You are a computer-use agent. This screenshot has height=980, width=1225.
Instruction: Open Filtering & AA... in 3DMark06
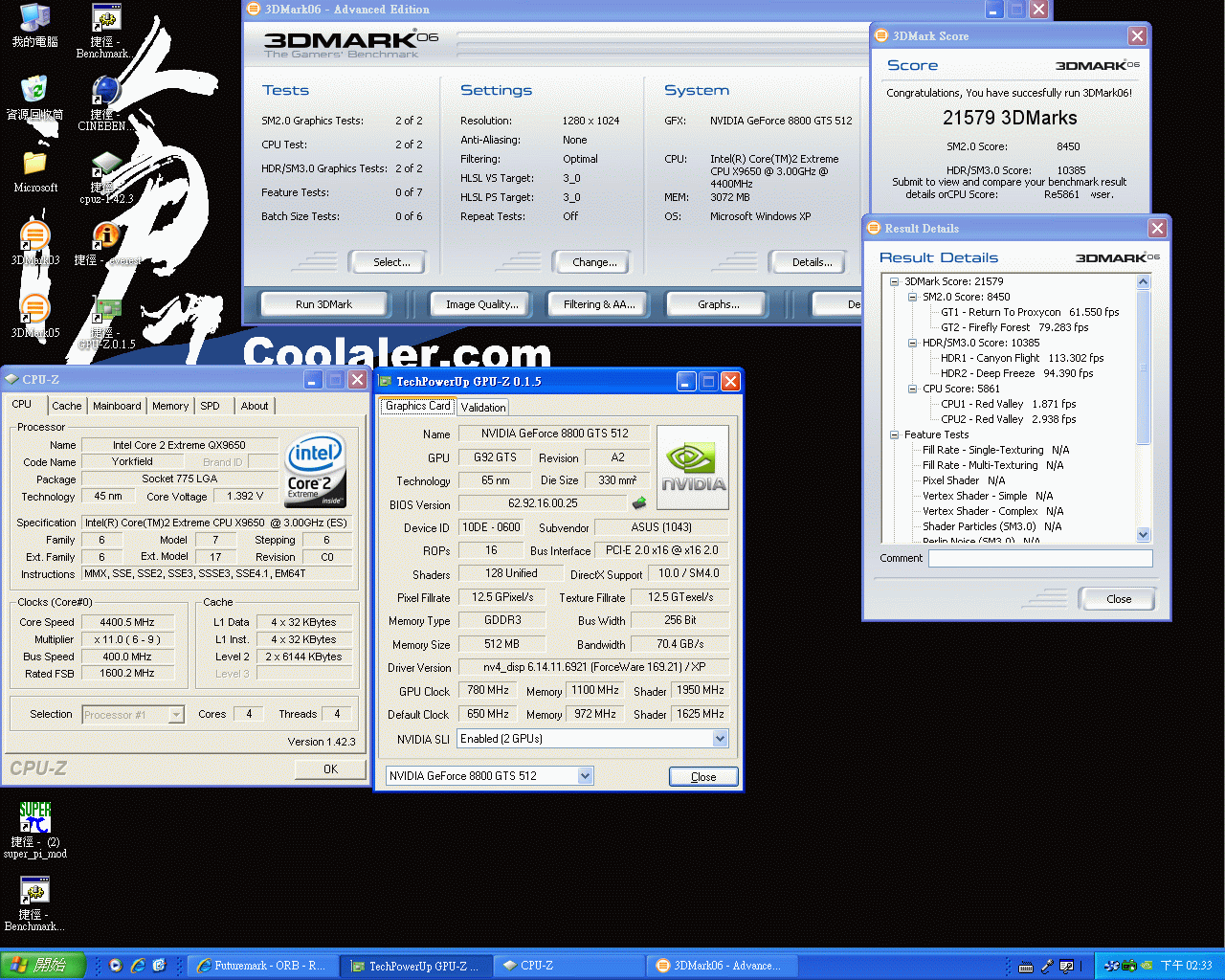(x=598, y=304)
